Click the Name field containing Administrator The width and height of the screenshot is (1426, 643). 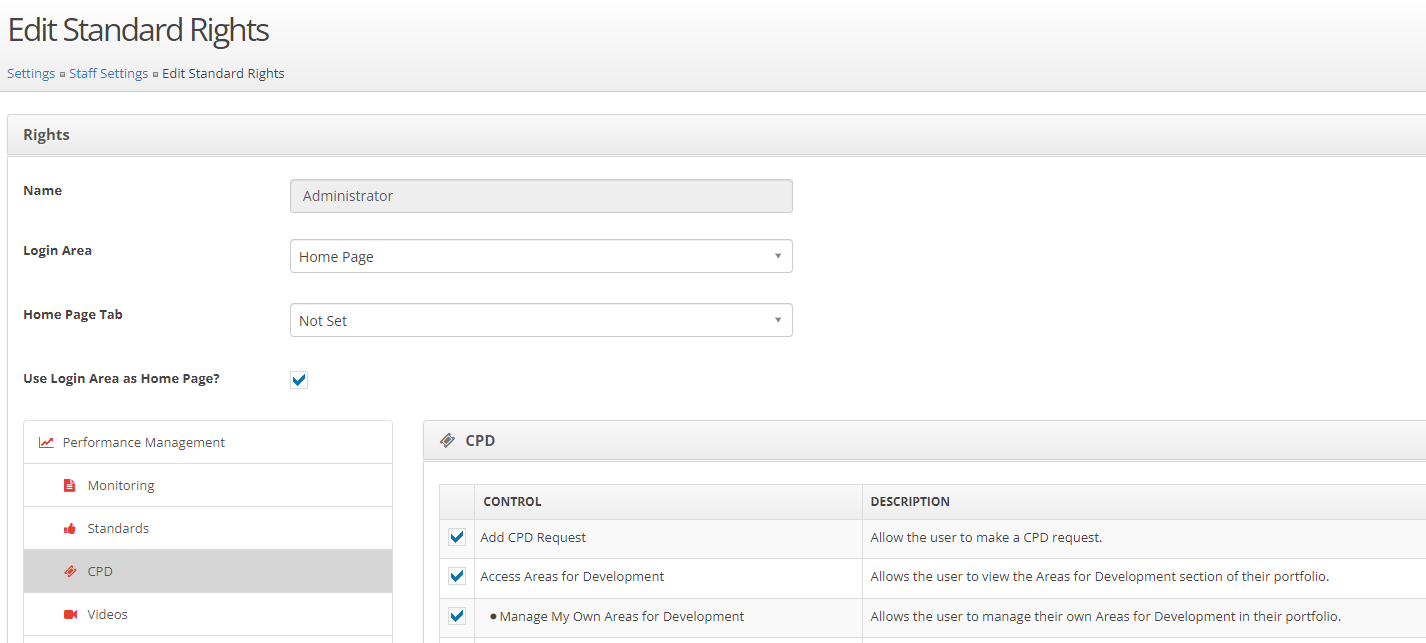point(541,196)
